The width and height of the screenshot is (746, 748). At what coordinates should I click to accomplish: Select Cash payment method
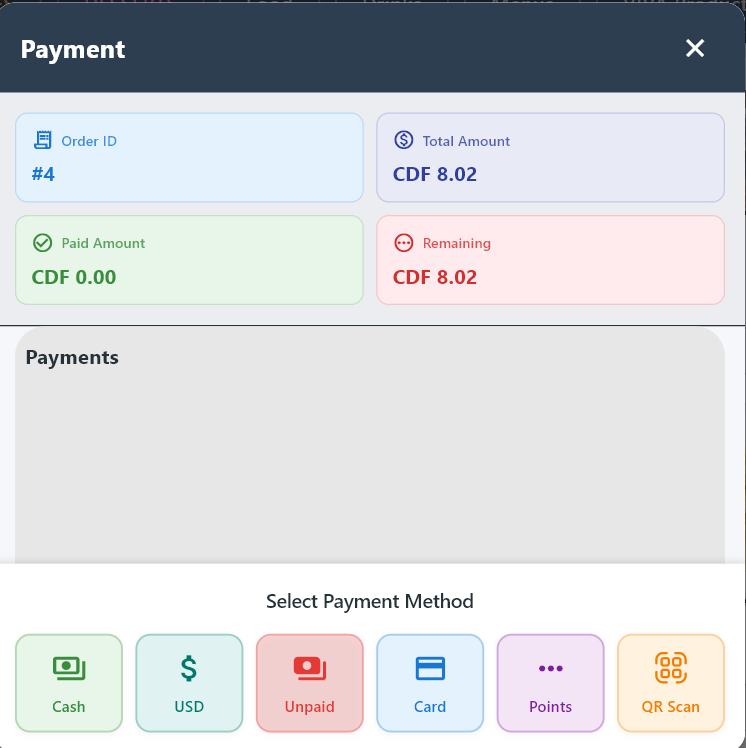(x=69, y=683)
